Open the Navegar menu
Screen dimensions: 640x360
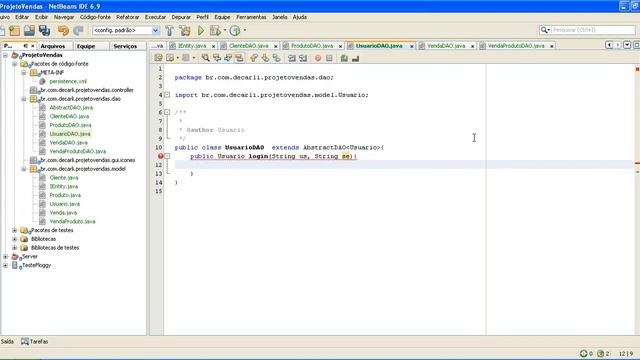click(x=64, y=17)
